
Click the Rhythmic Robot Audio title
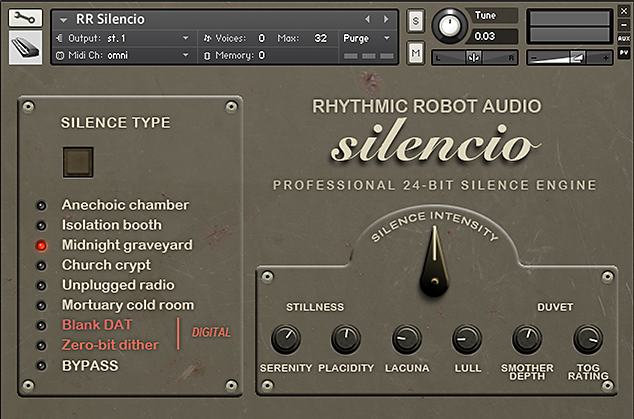click(x=427, y=106)
